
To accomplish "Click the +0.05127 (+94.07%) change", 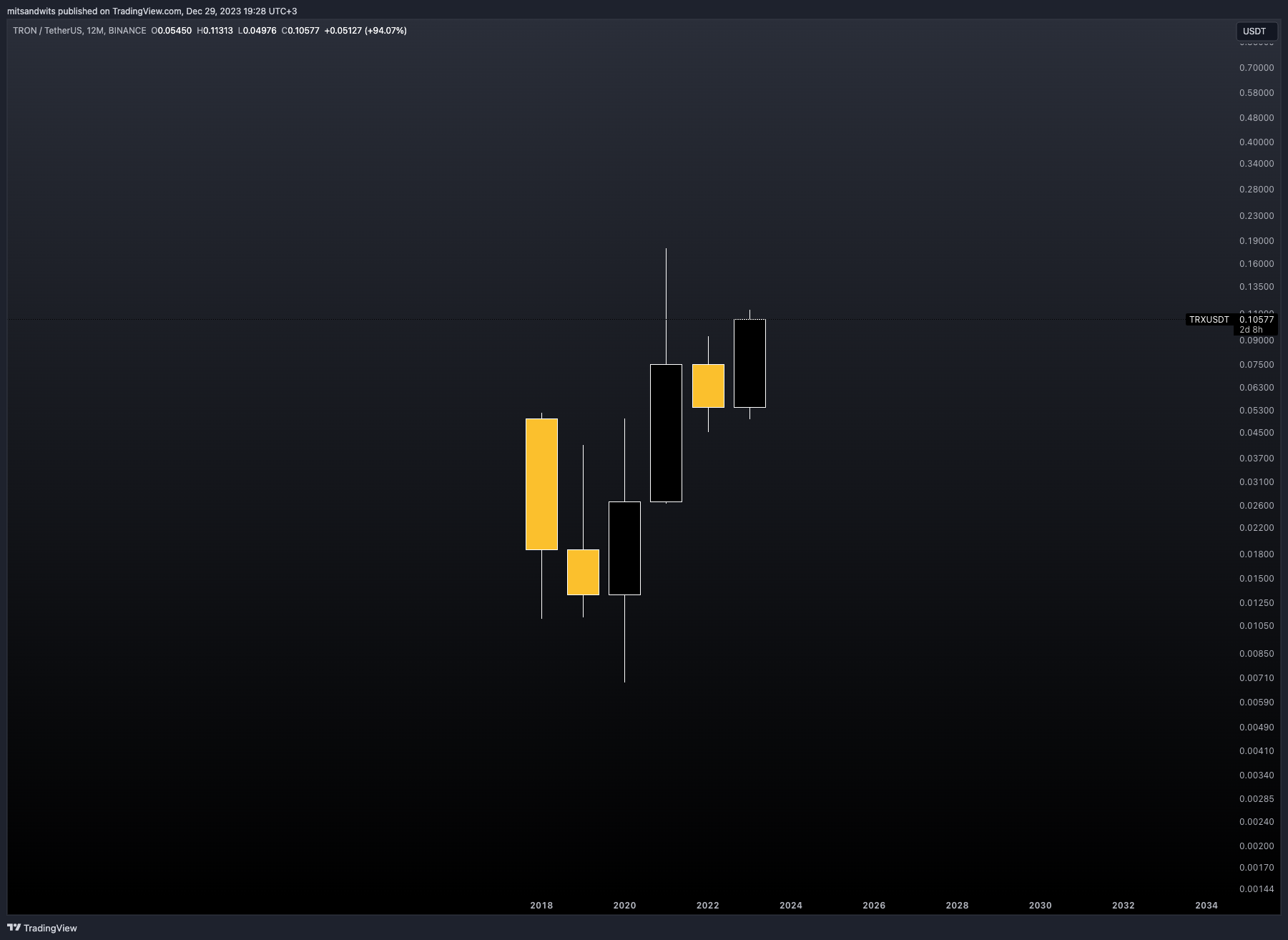I will point(365,31).
